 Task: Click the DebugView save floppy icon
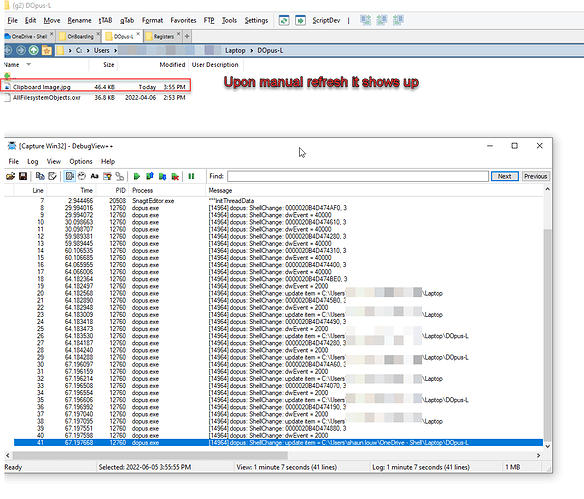coord(23,176)
